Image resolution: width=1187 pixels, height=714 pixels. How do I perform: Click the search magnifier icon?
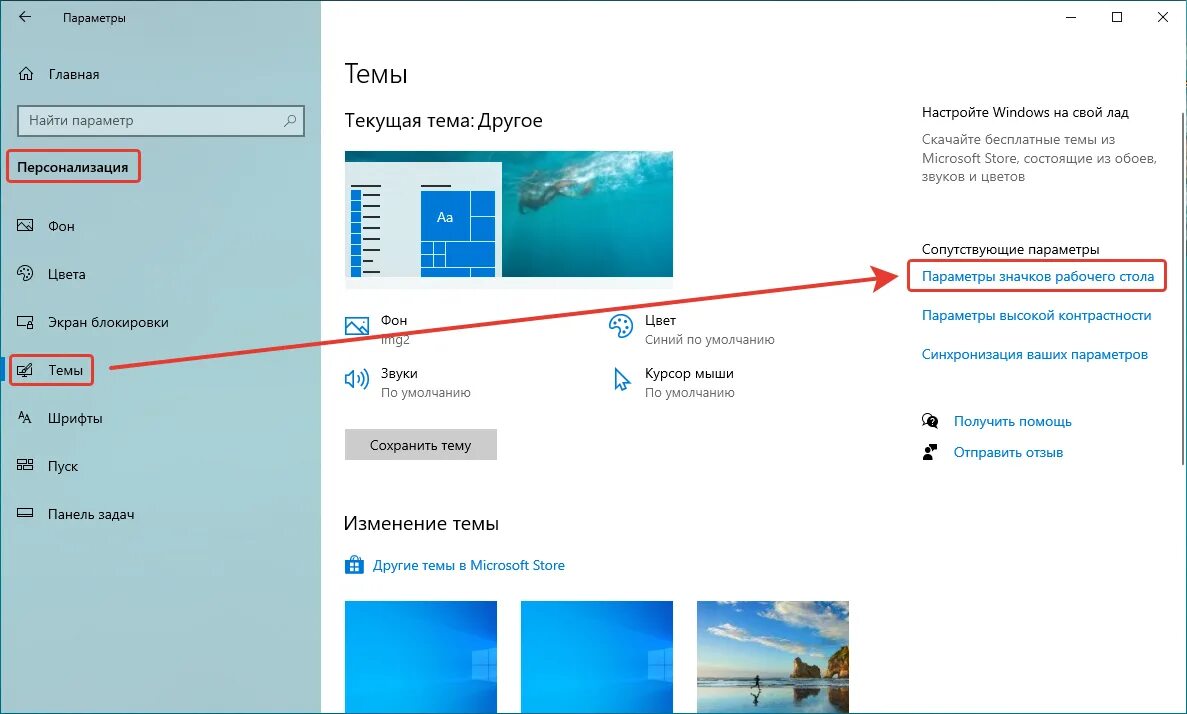[290, 120]
